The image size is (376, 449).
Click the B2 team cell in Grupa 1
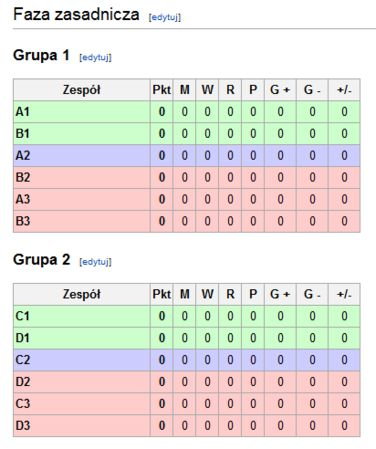(82, 177)
